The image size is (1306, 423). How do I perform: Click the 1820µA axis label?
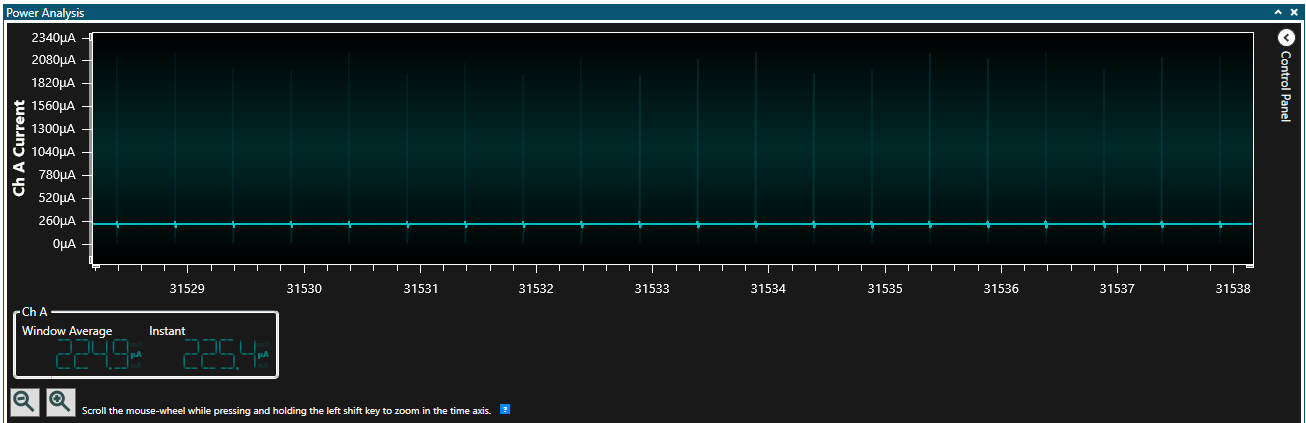click(53, 84)
